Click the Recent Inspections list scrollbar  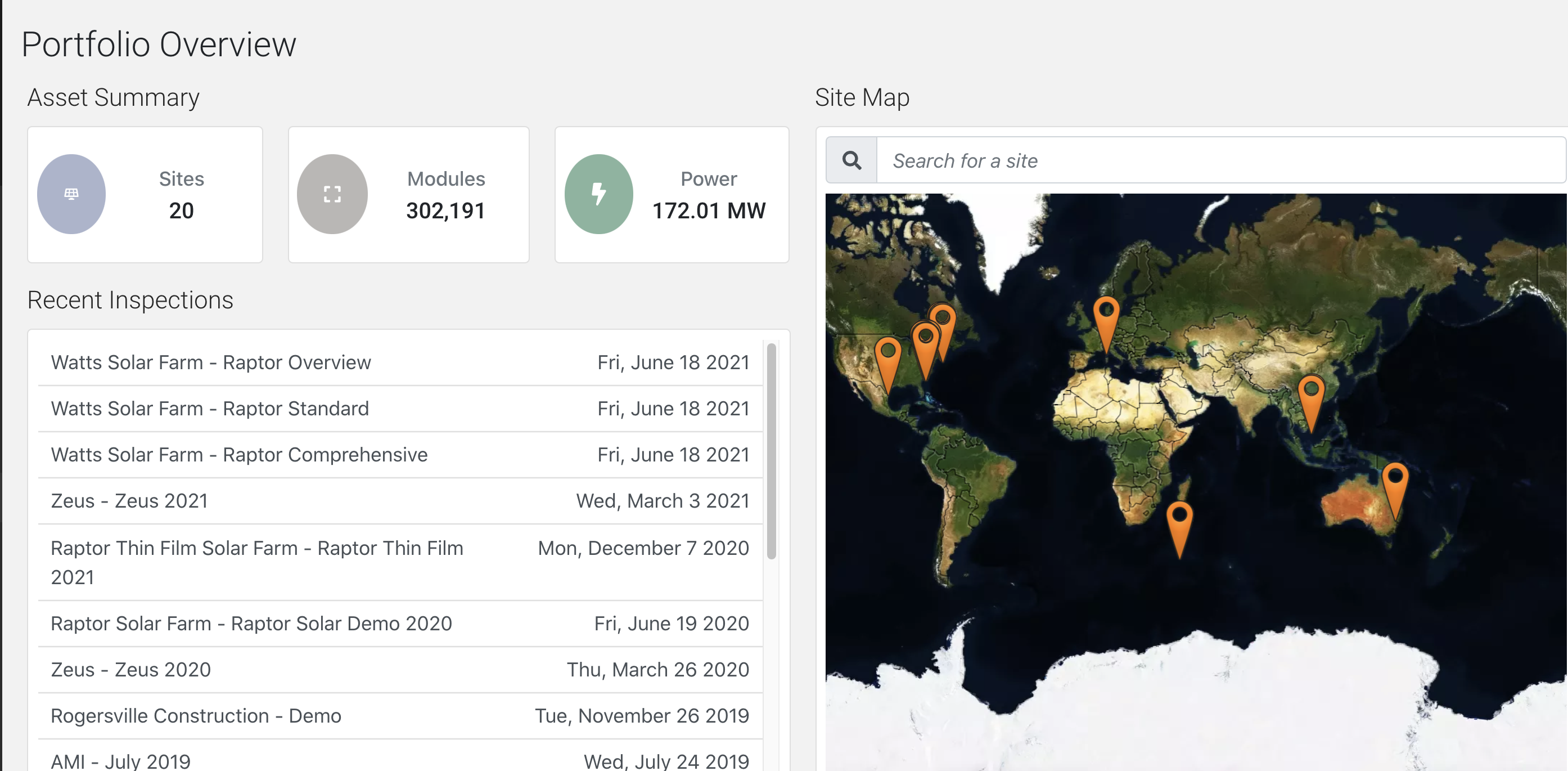(771, 451)
